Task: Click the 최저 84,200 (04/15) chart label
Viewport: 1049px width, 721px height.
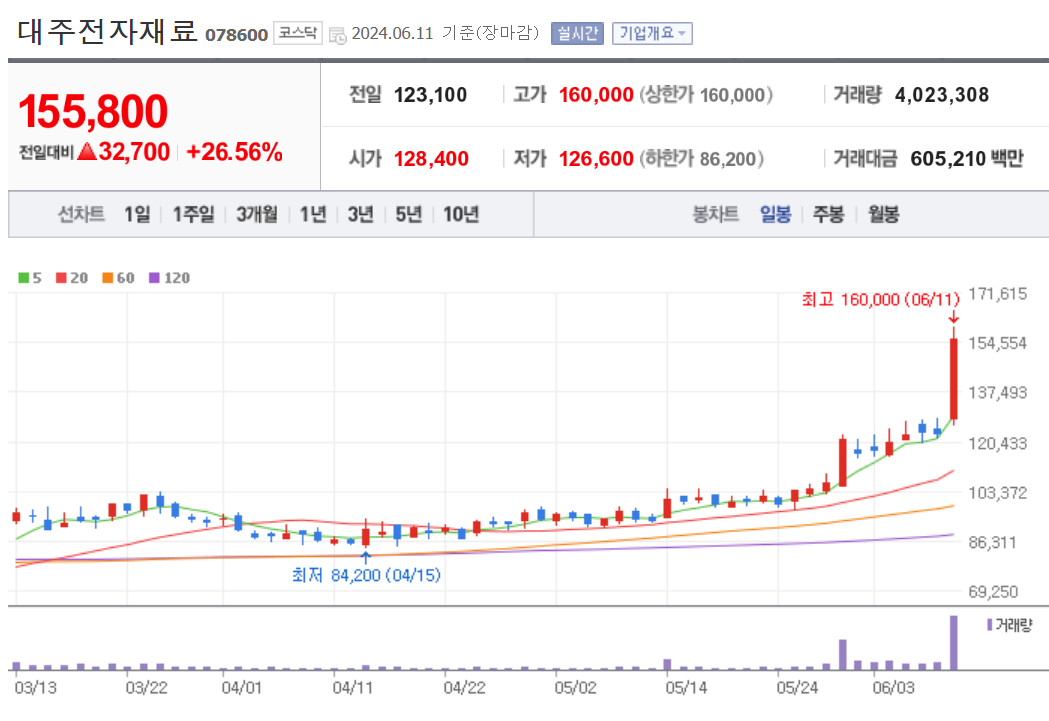Action: [x=367, y=575]
